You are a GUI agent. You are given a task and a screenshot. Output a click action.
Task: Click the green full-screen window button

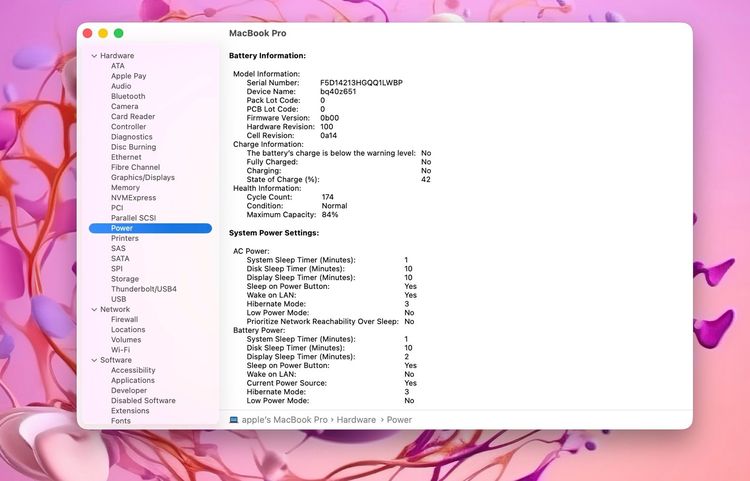pos(119,33)
